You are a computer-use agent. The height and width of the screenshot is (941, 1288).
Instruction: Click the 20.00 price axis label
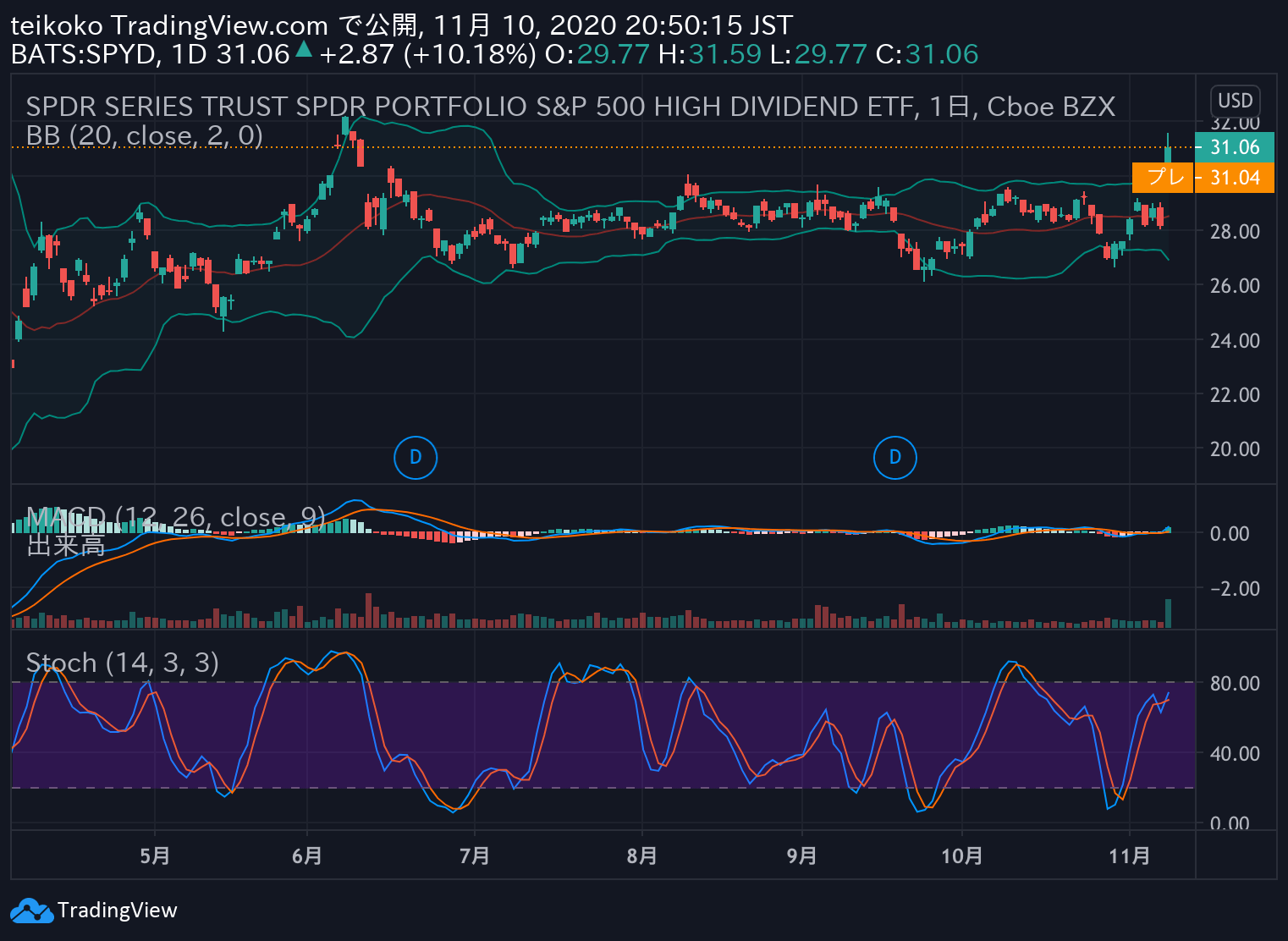pos(1235,449)
